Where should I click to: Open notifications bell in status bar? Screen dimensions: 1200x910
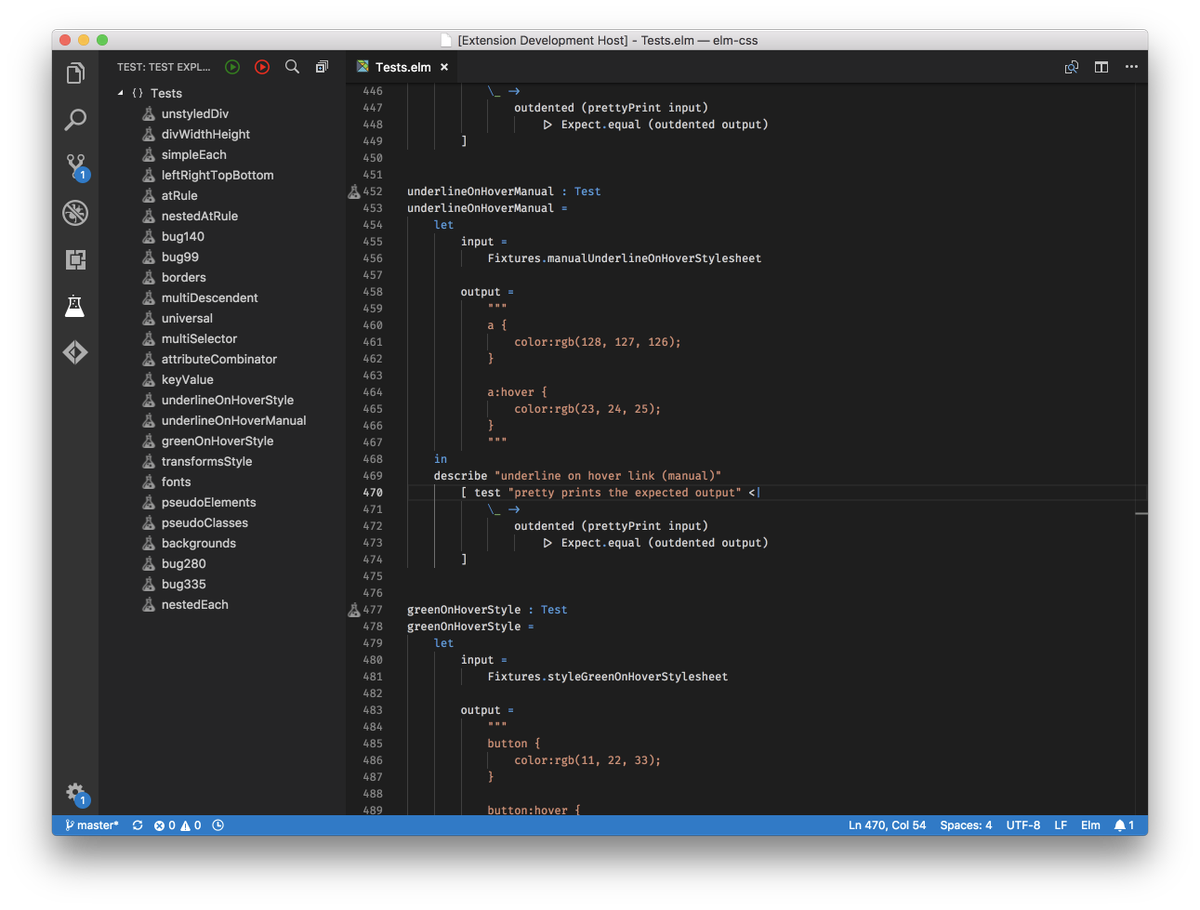1124,825
